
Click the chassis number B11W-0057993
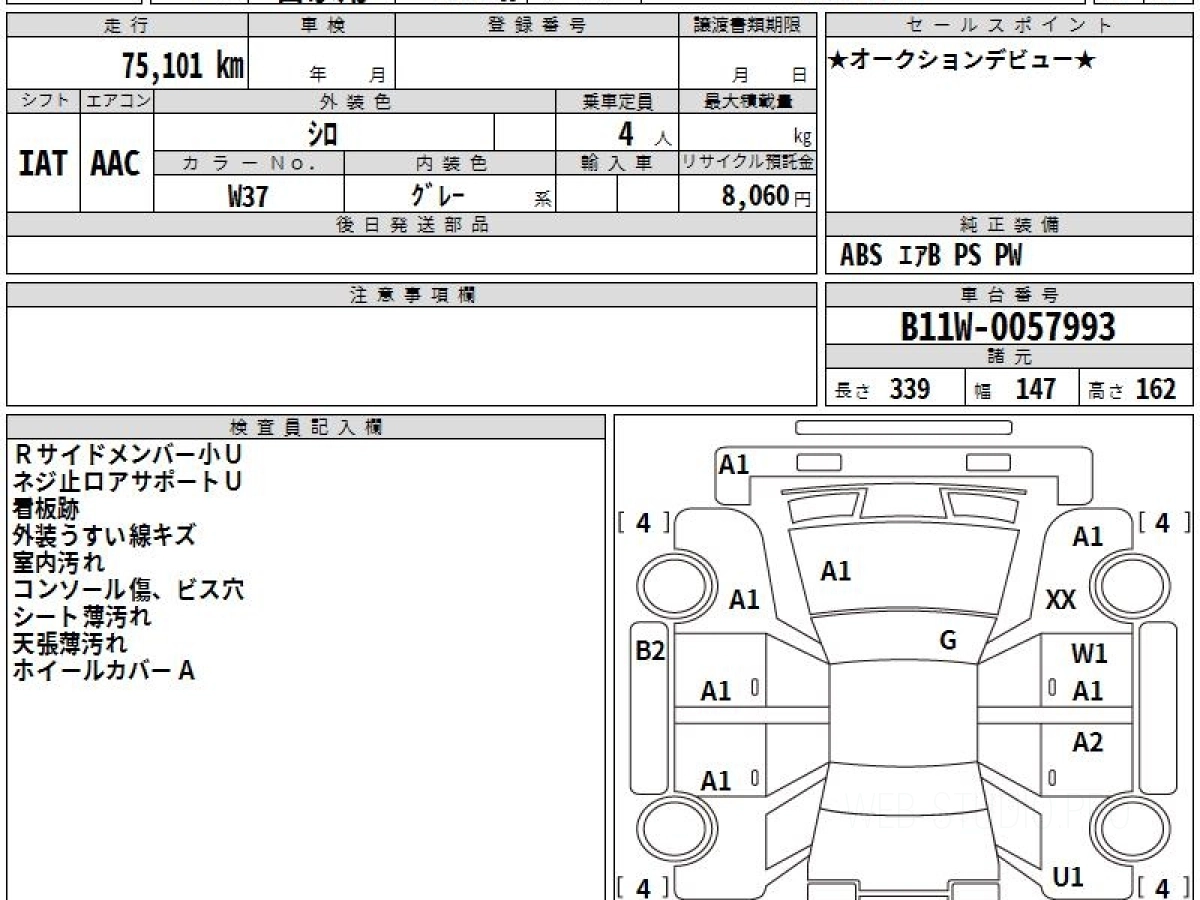(1008, 327)
